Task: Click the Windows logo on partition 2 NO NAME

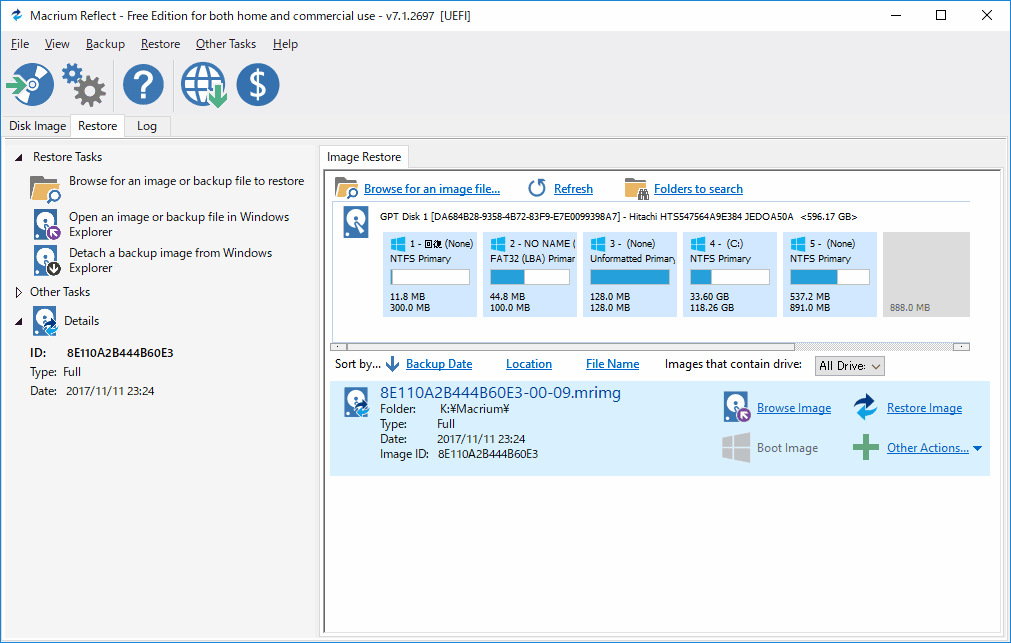Action: coord(498,244)
